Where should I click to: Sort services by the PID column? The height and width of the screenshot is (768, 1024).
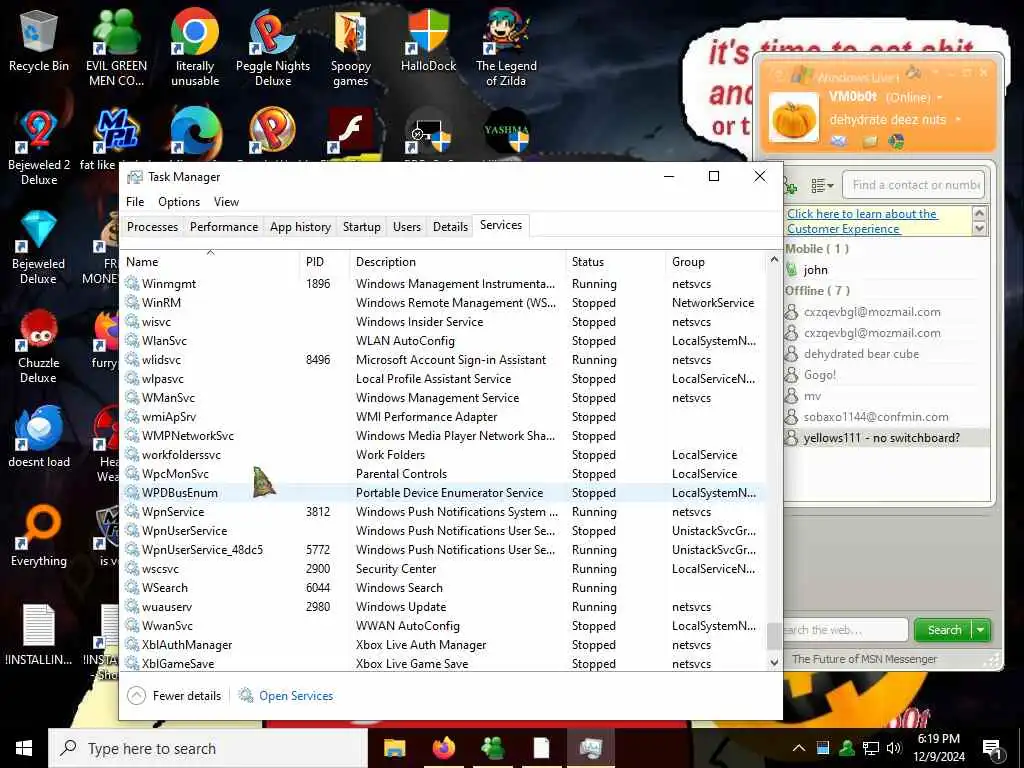click(x=325, y=262)
